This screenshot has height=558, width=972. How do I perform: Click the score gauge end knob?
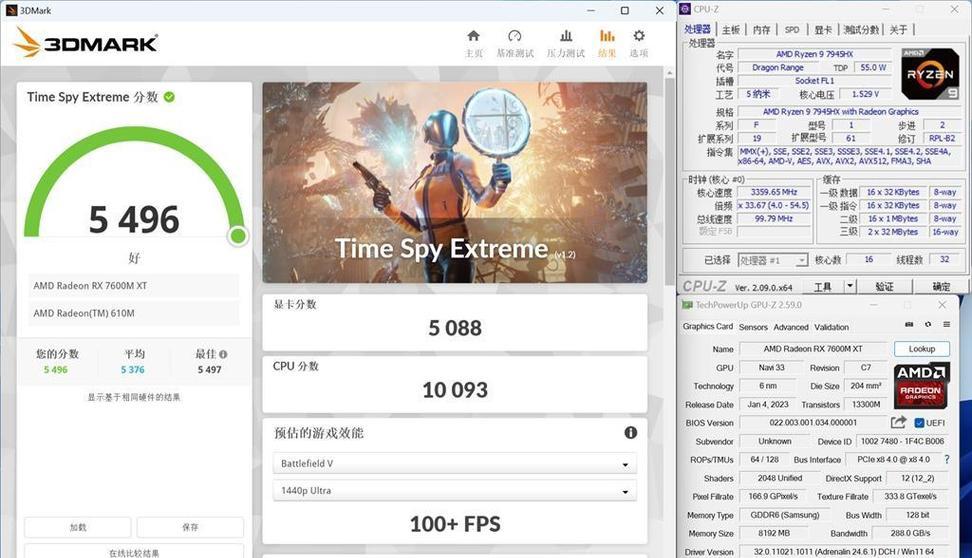coord(238,236)
